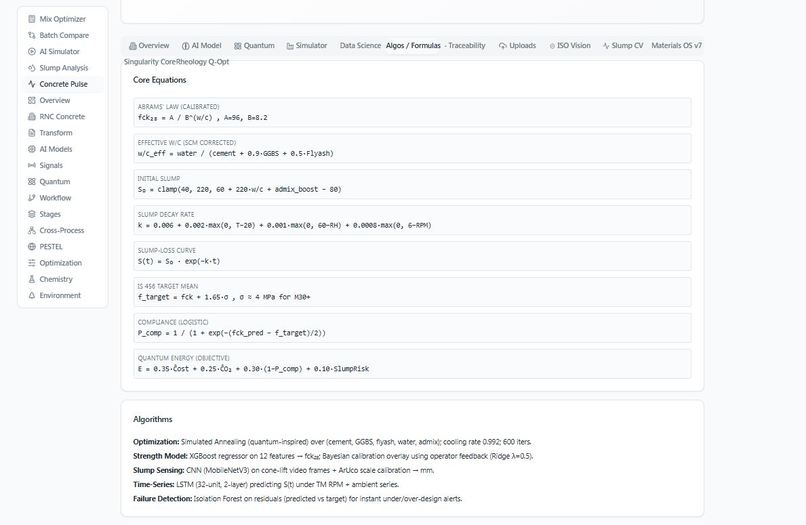Open the Simulator tab
The image size is (806, 525).
(x=307, y=46)
